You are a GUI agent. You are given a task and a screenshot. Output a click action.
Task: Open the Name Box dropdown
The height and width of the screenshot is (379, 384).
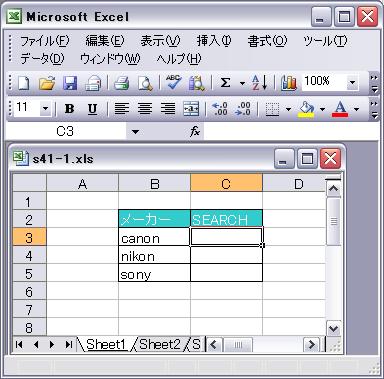(135, 131)
